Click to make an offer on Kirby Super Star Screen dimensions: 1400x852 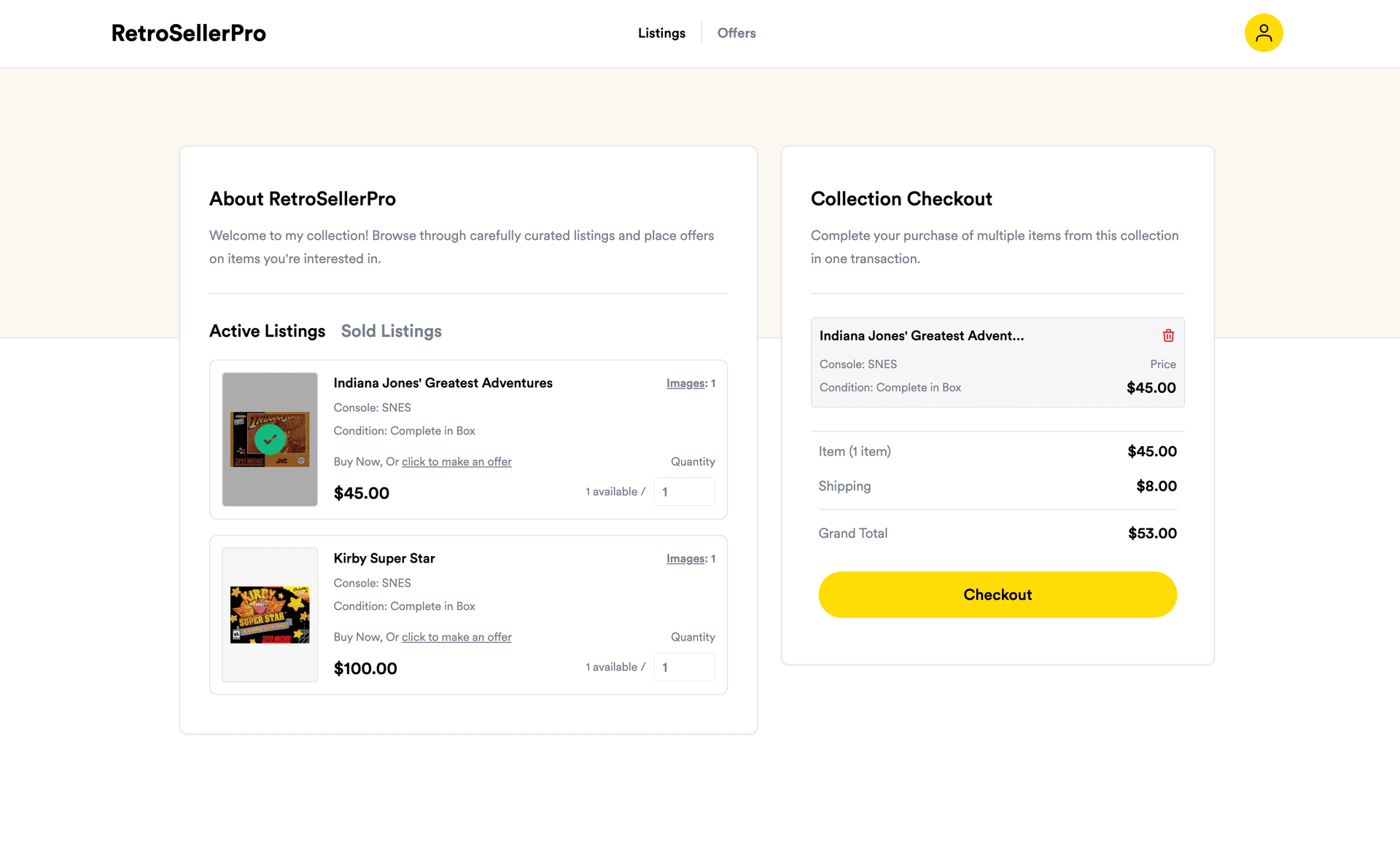(x=456, y=636)
